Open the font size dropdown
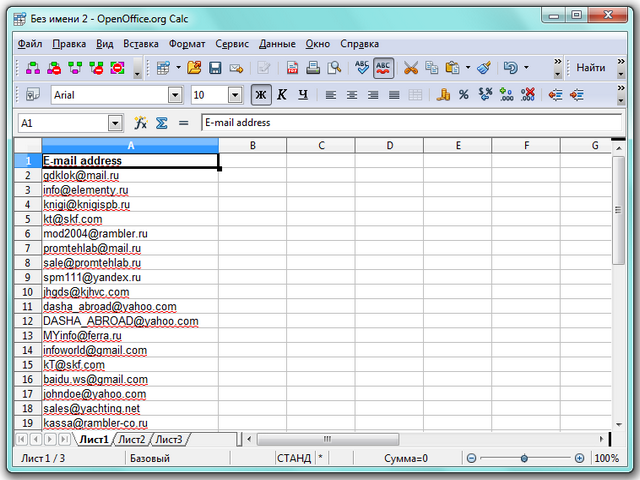The image size is (640, 480). click(x=235, y=96)
